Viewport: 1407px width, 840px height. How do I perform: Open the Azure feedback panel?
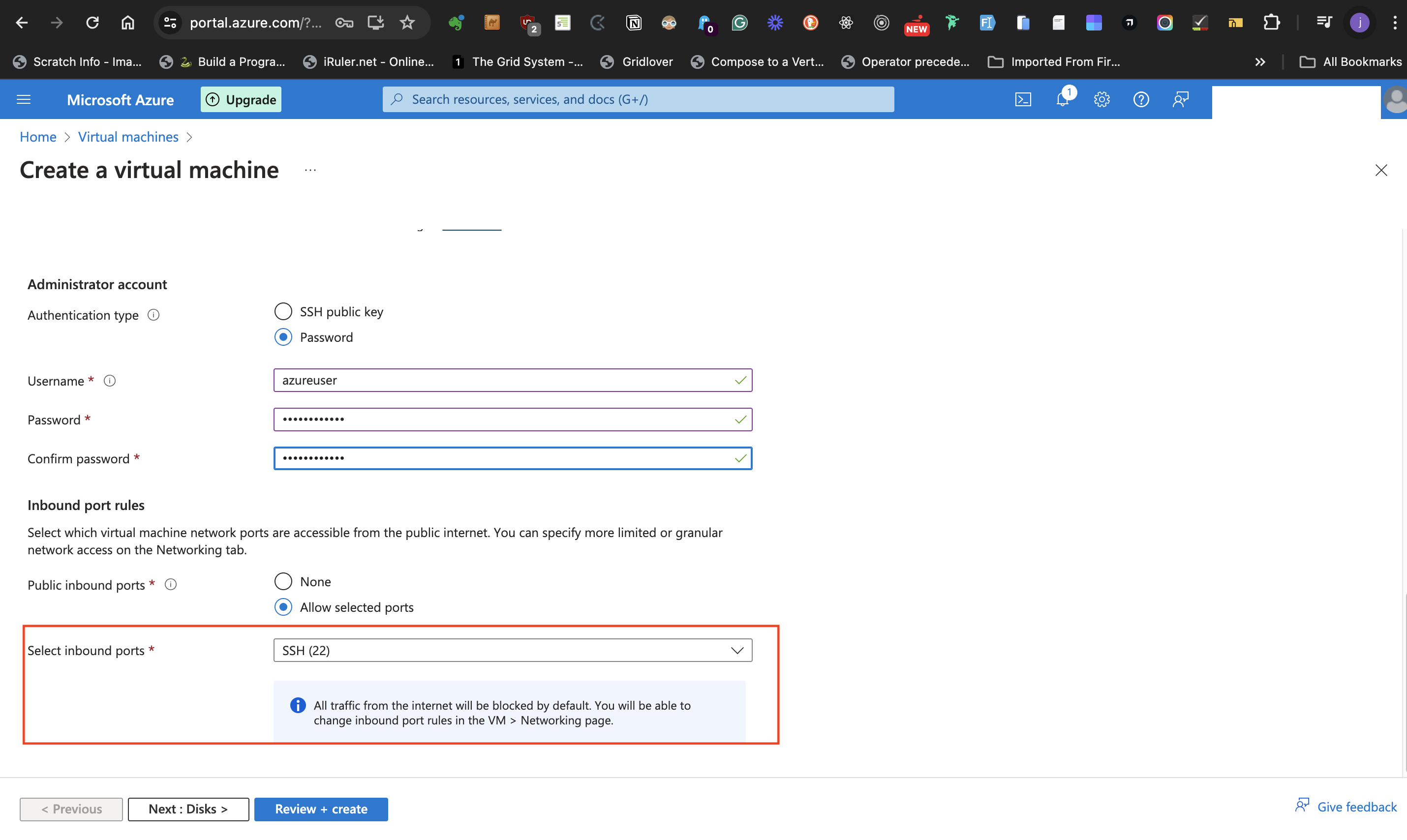pos(1181,99)
